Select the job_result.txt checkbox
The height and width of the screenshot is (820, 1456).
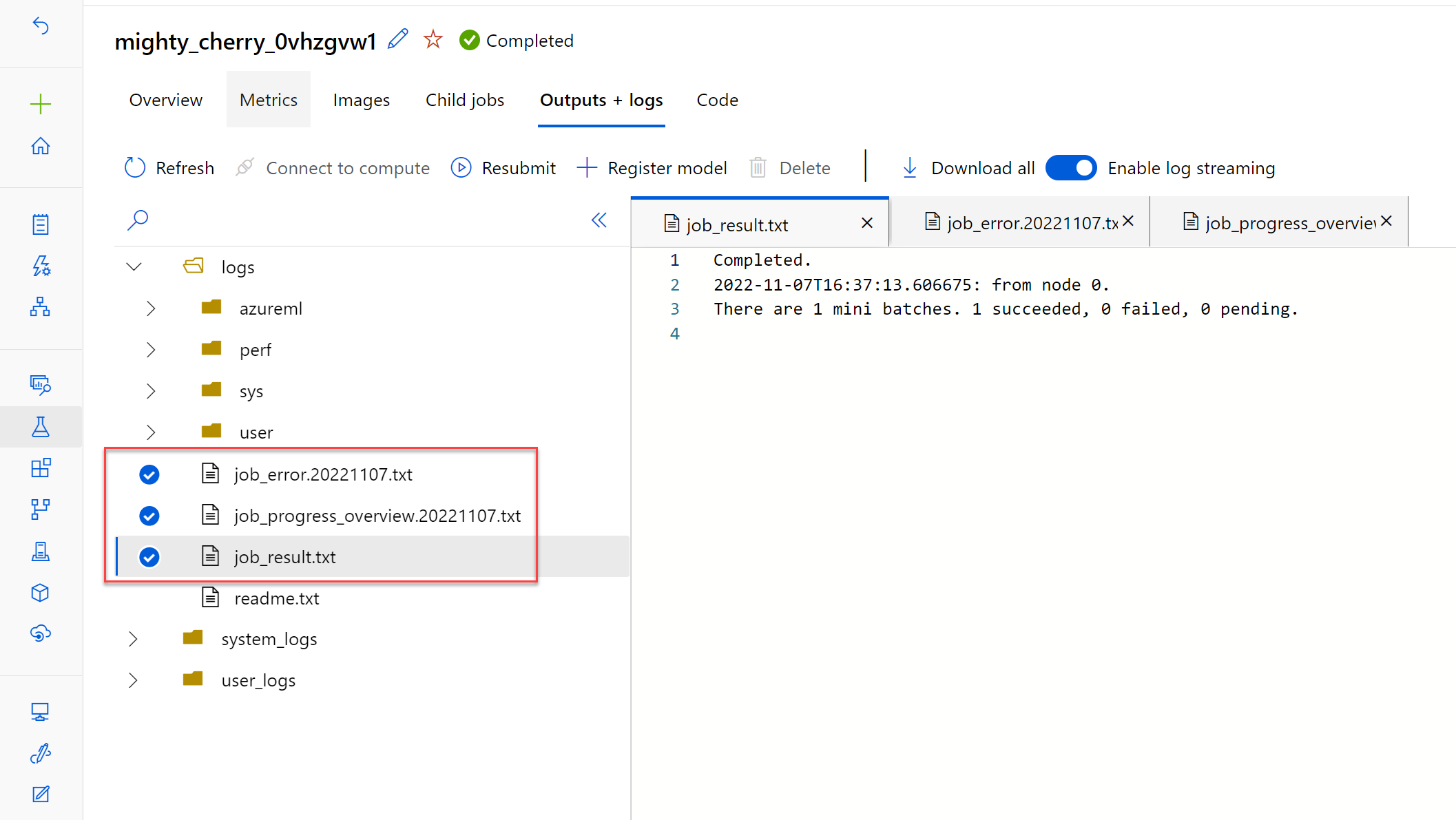[150, 557]
